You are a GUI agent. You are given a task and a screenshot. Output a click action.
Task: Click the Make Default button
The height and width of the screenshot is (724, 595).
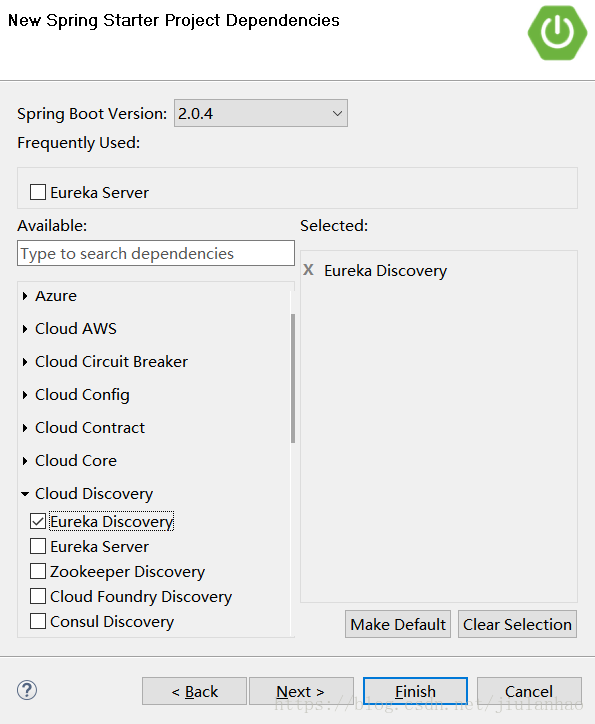click(398, 624)
